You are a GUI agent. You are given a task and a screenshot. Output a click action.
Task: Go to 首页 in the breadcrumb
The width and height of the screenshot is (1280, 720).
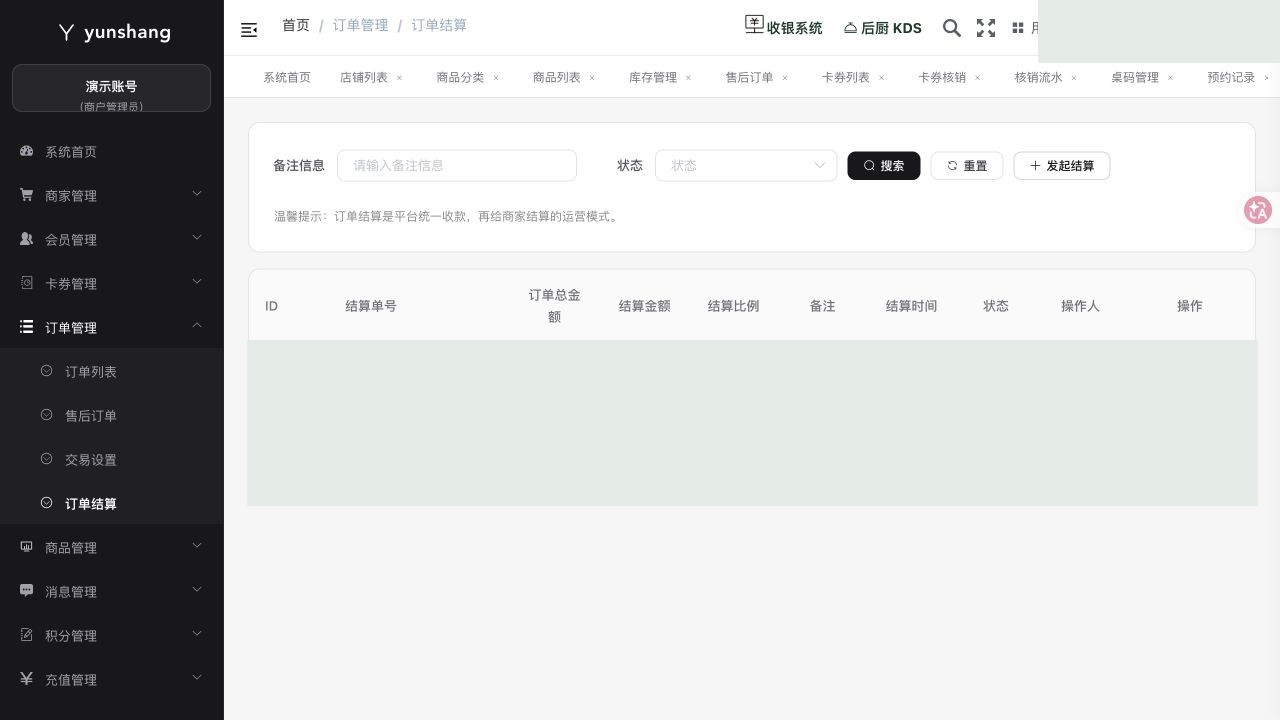pos(296,25)
